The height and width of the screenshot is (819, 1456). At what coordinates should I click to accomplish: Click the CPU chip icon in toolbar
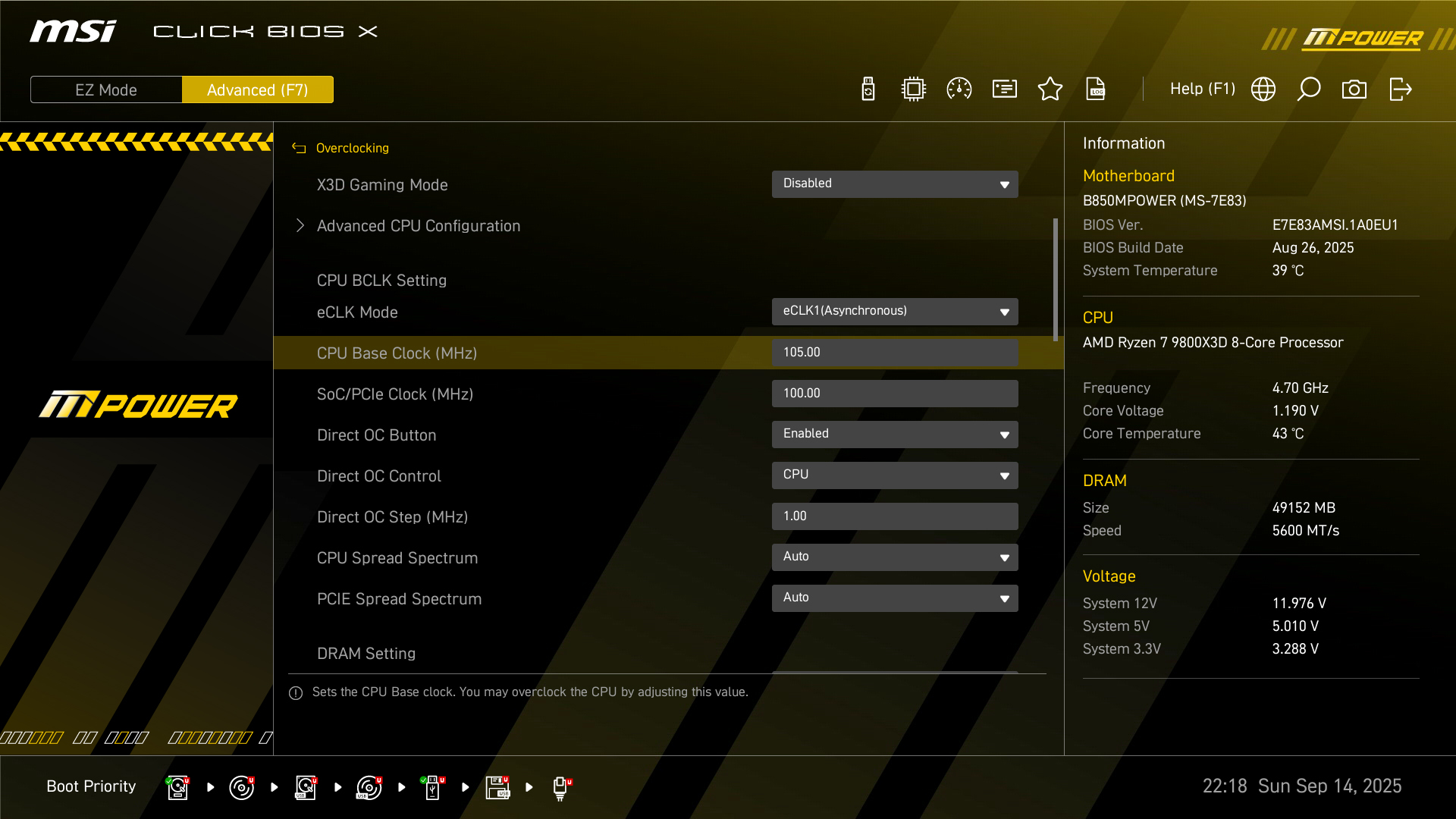(914, 89)
